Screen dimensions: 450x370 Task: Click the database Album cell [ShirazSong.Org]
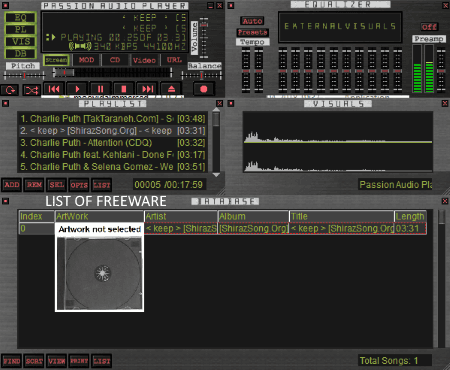(x=254, y=229)
